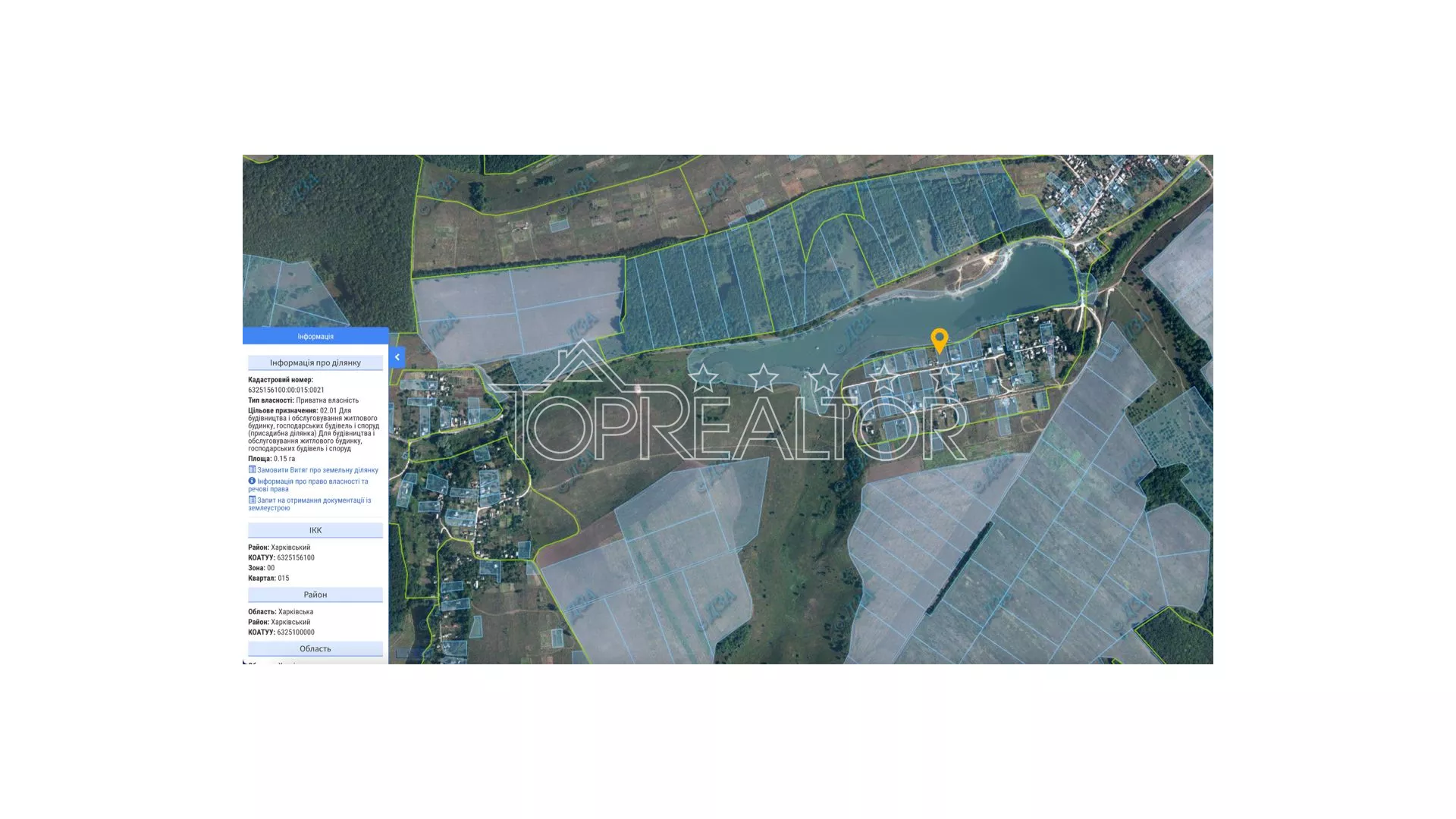Click the first star in TopRealtor watermark
Viewport: 1456px width, 819px height.
pyautogui.click(x=704, y=377)
